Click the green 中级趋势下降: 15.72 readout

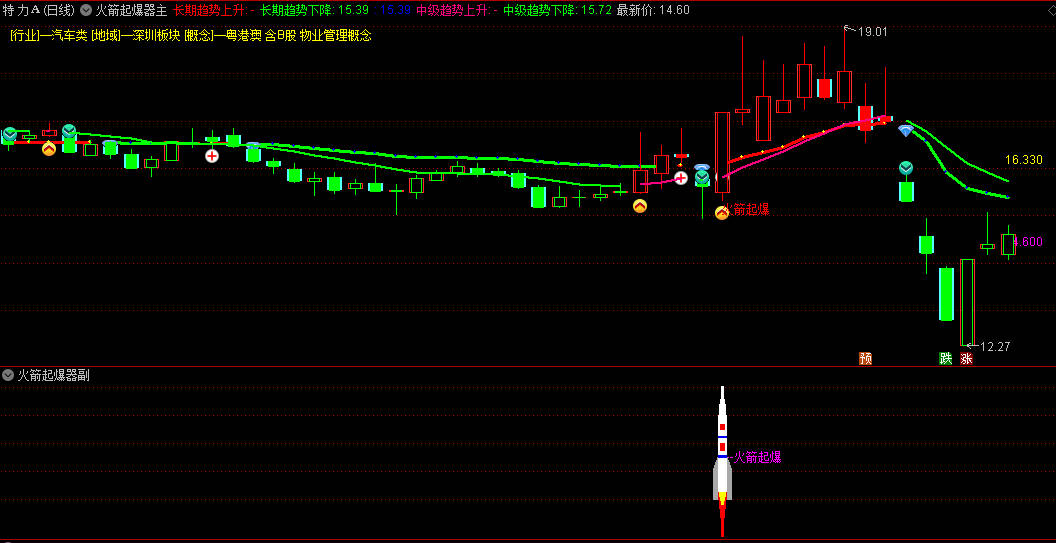(x=558, y=10)
